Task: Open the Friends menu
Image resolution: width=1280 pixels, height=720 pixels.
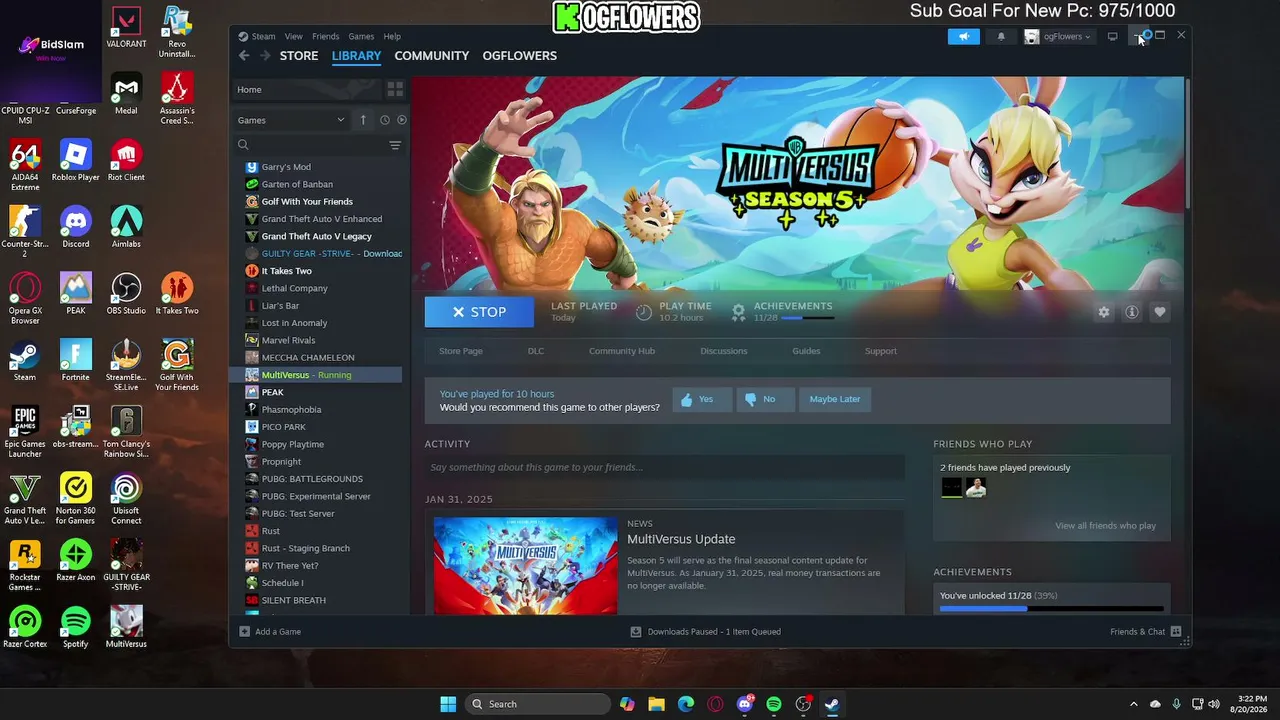Action: pos(326,36)
